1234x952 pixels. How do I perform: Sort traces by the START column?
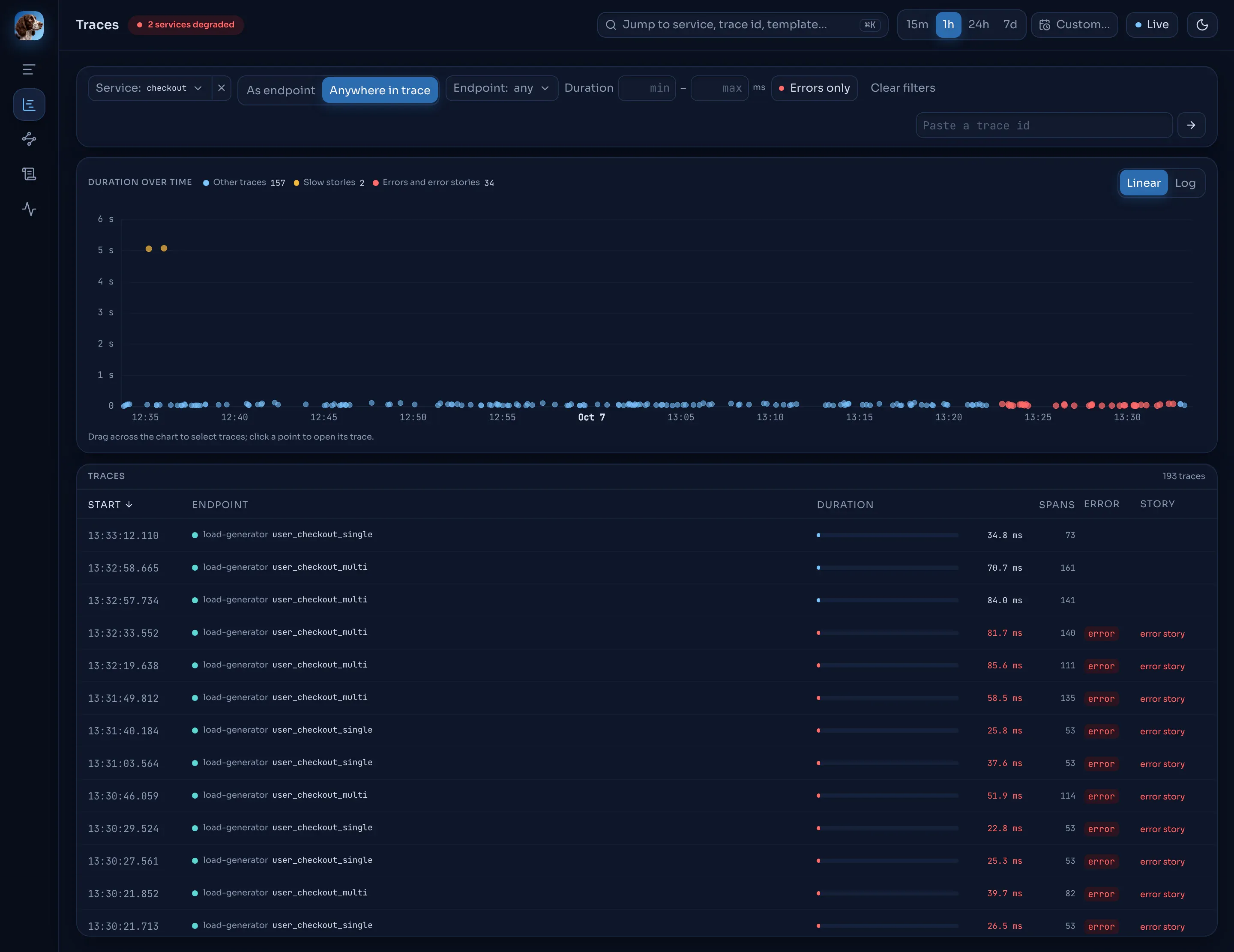110,505
